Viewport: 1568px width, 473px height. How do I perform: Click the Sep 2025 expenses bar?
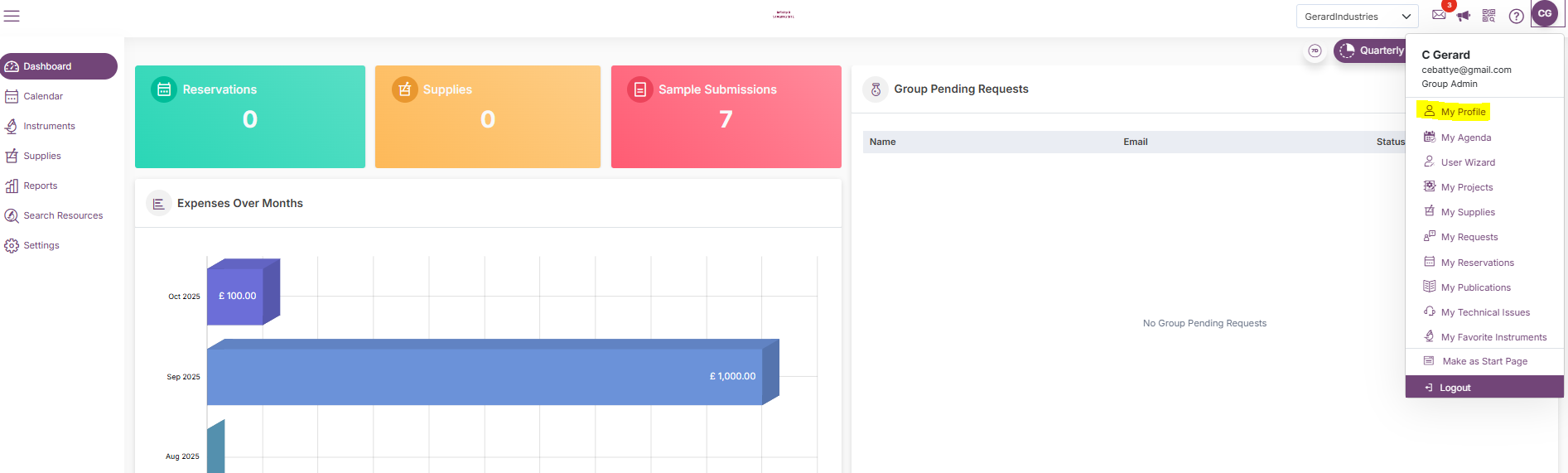coord(485,376)
